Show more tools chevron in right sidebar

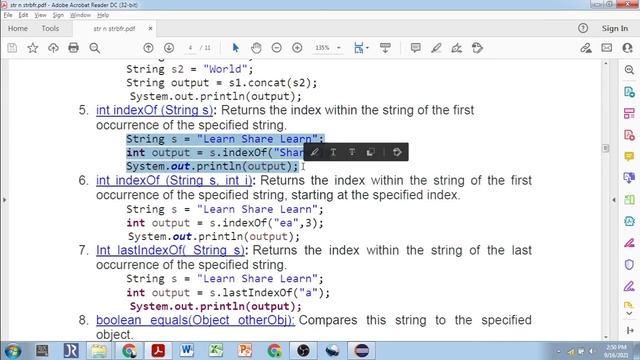pos(629,313)
